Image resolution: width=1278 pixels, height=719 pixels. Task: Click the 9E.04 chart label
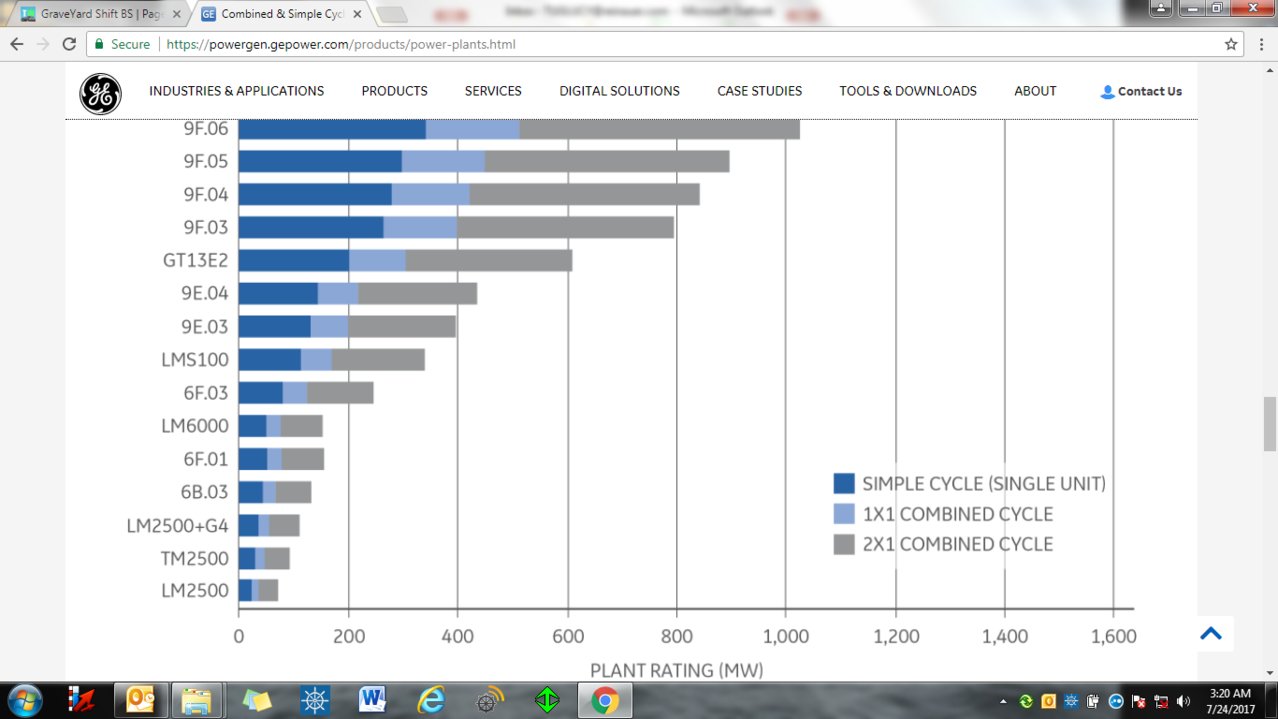coord(205,294)
